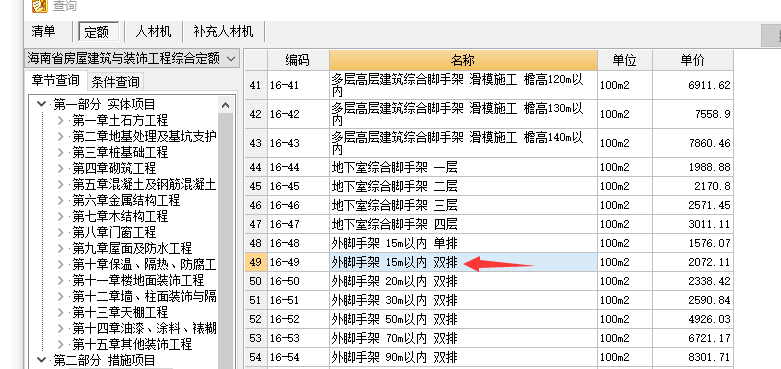This screenshot has height=369, width=781.
Task: Open the 人材机 tab
Action: tap(153, 32)
